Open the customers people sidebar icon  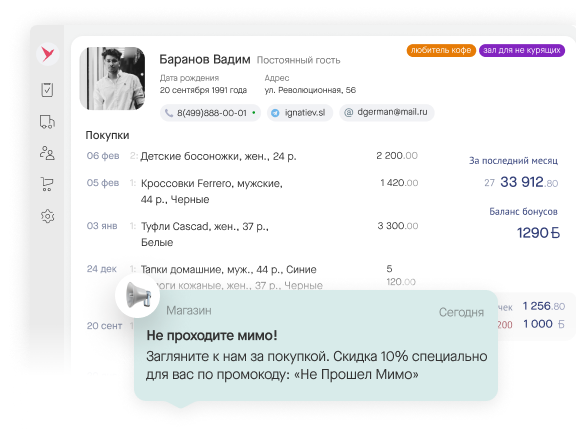click(47, 153)
